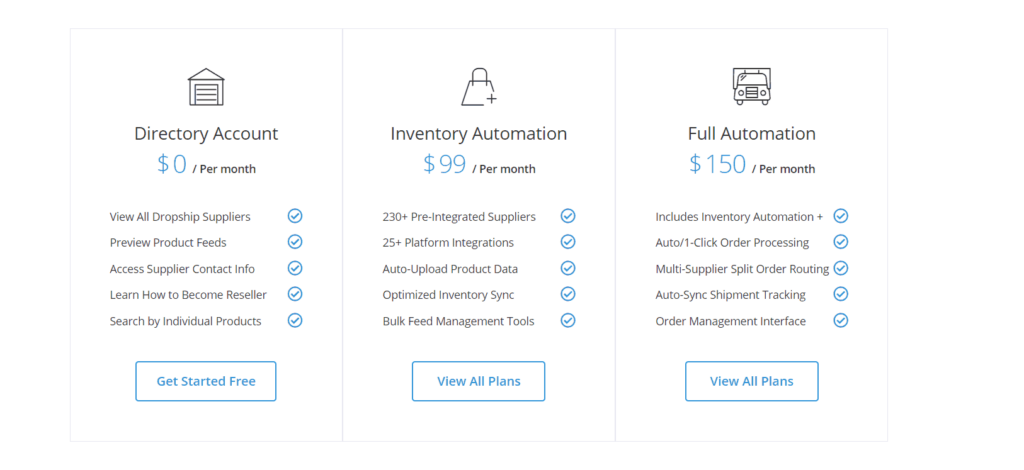Click checkmark beside Search by Individual Products
This screenshot has height=470, width=1024.
tap(295, 321)
